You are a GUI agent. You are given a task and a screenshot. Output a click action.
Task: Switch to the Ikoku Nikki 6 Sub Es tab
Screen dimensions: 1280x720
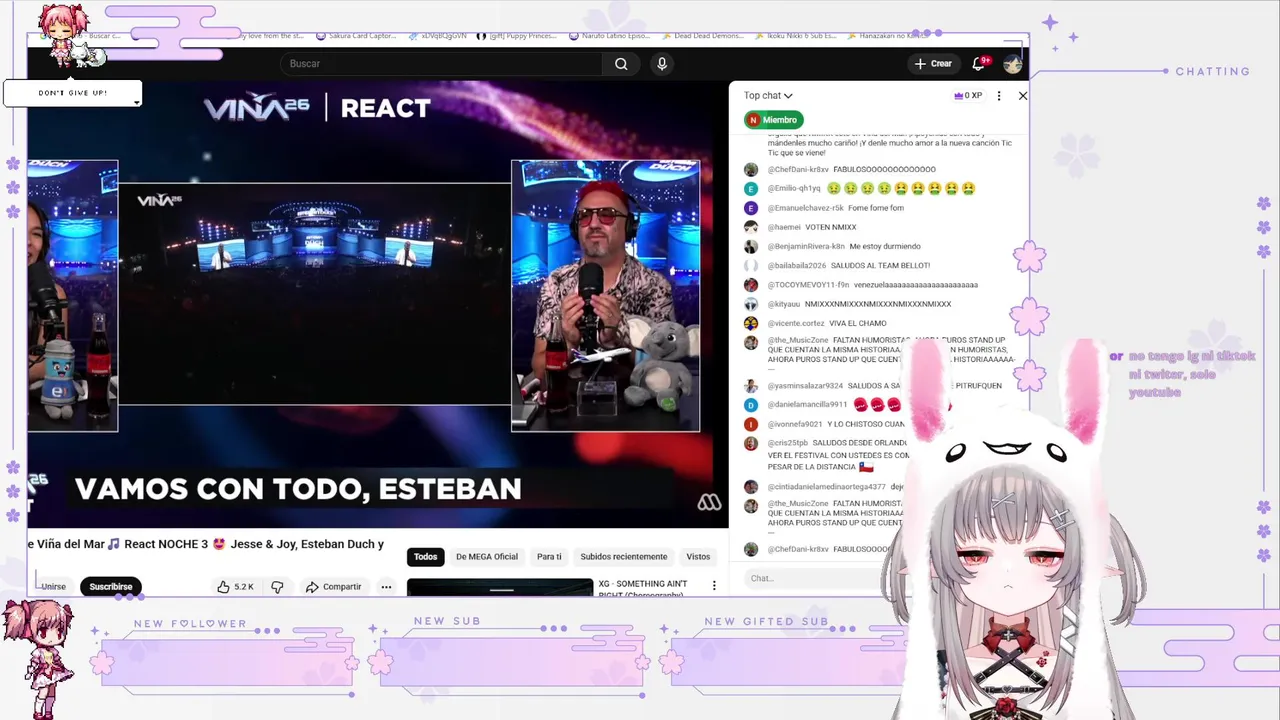(794, 36)
